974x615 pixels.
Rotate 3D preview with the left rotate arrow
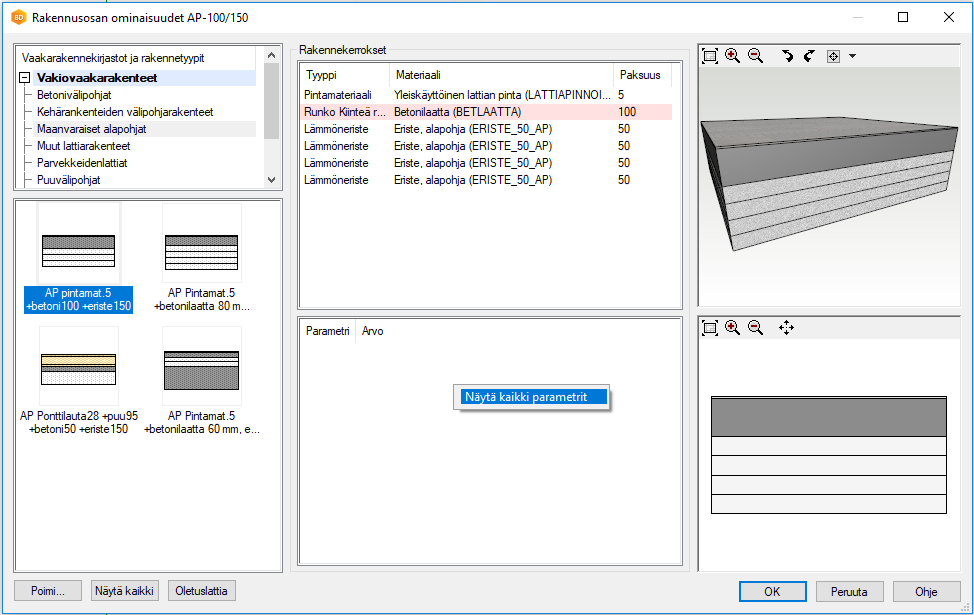pyautogui.click(x=788, y=57)
